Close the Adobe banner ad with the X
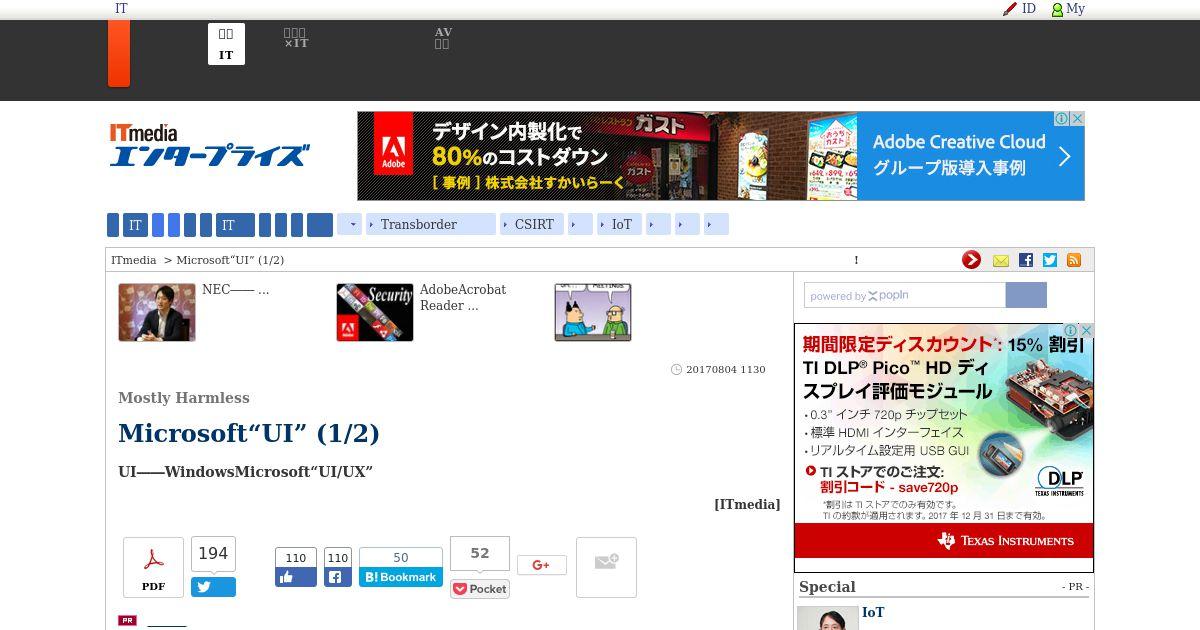 click(1077, 119)
